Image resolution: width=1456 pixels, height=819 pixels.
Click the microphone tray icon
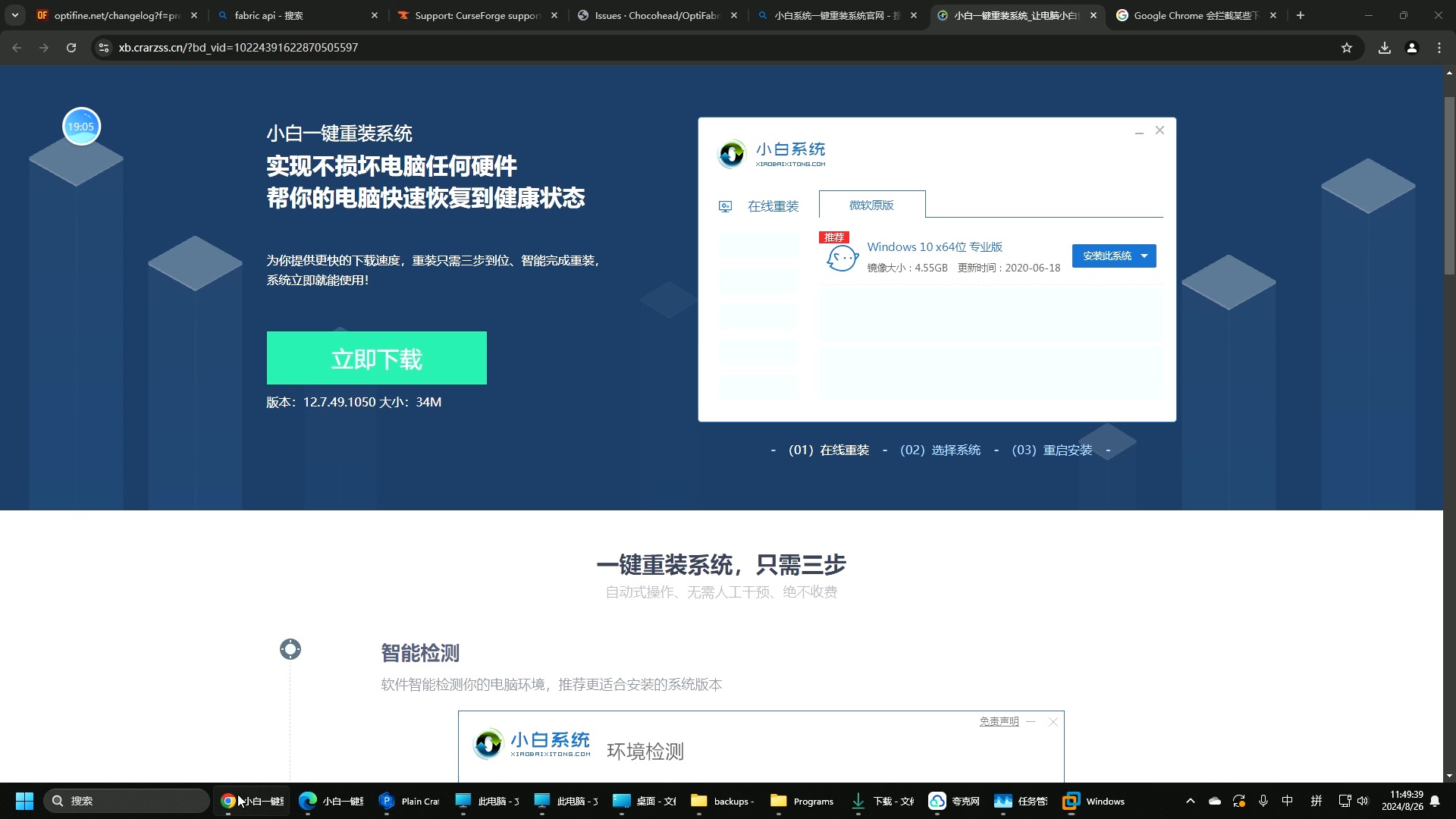coord(1263,801)
